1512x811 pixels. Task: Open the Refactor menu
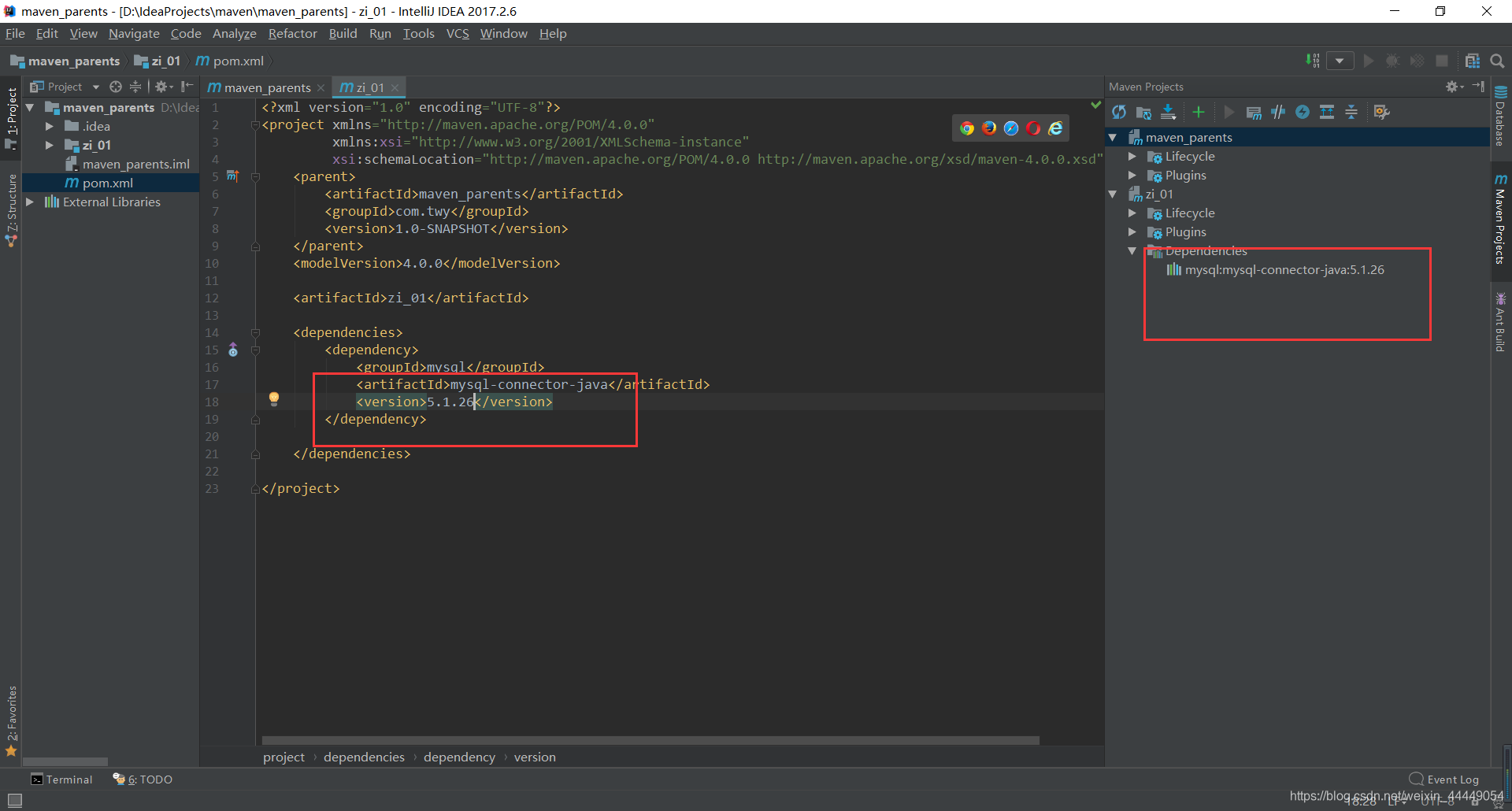pos(292,33)
